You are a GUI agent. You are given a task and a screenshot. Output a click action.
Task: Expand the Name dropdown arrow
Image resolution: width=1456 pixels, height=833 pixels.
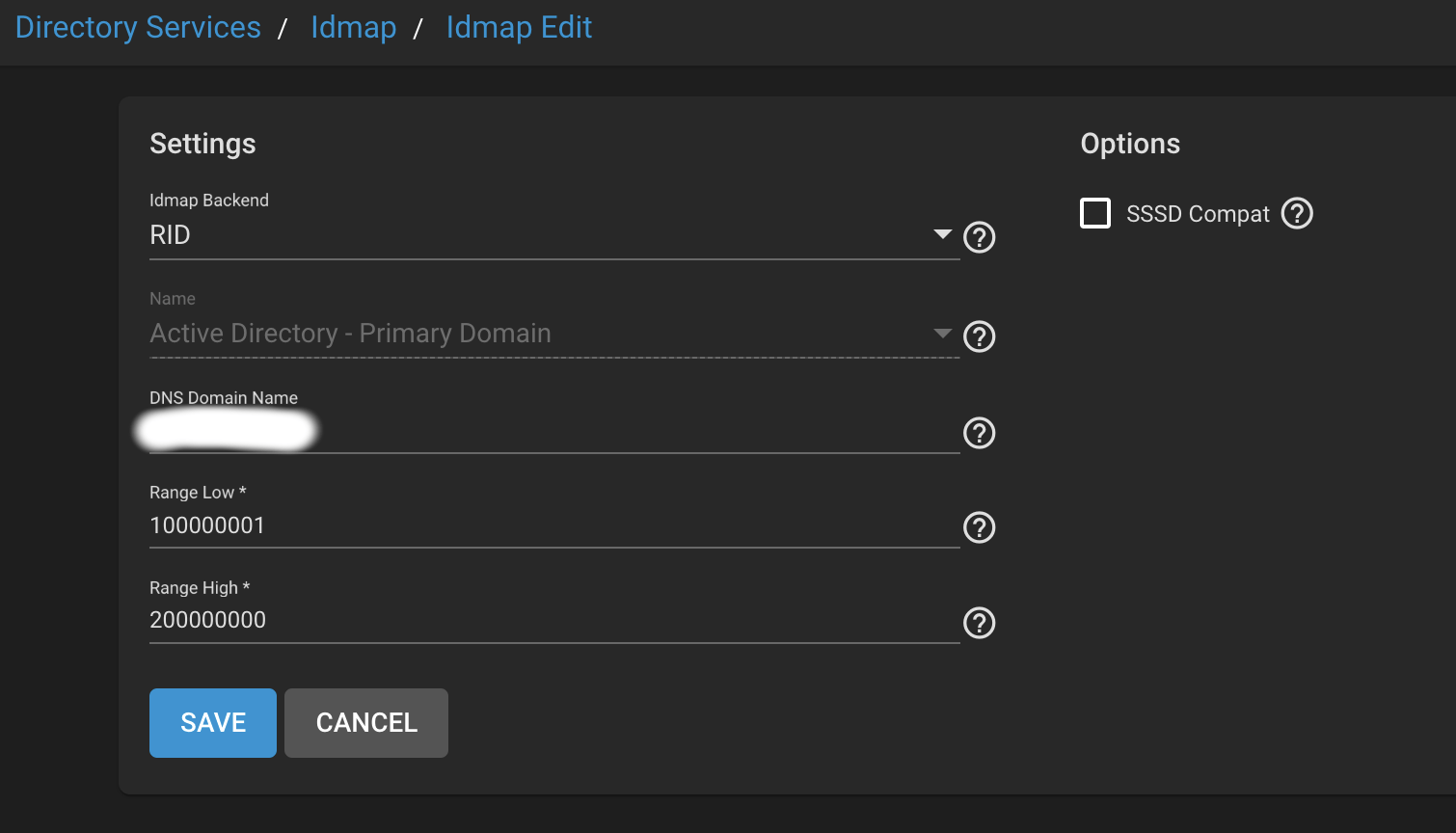pos(942,334)
